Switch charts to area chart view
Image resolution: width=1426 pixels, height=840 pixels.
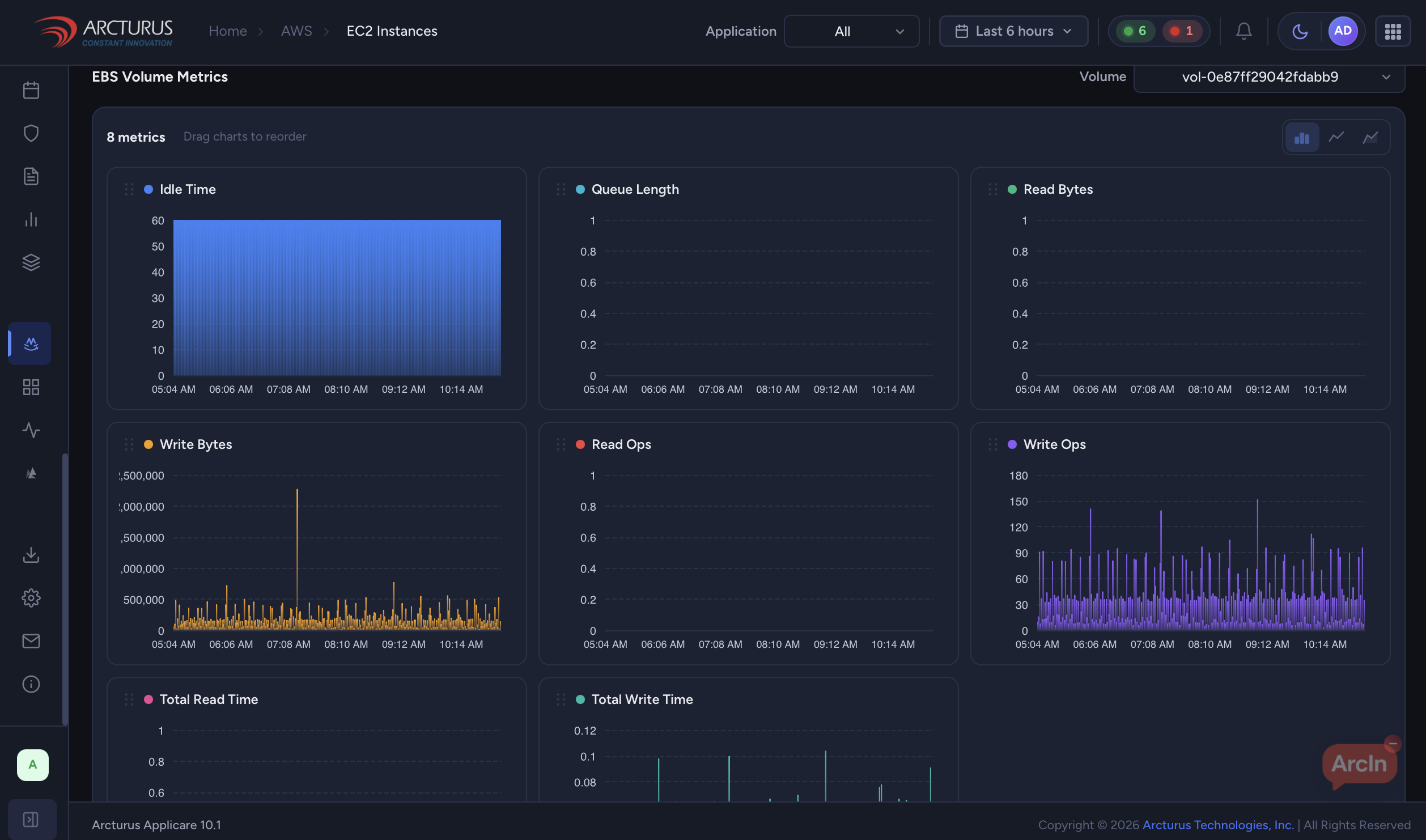1370,137
